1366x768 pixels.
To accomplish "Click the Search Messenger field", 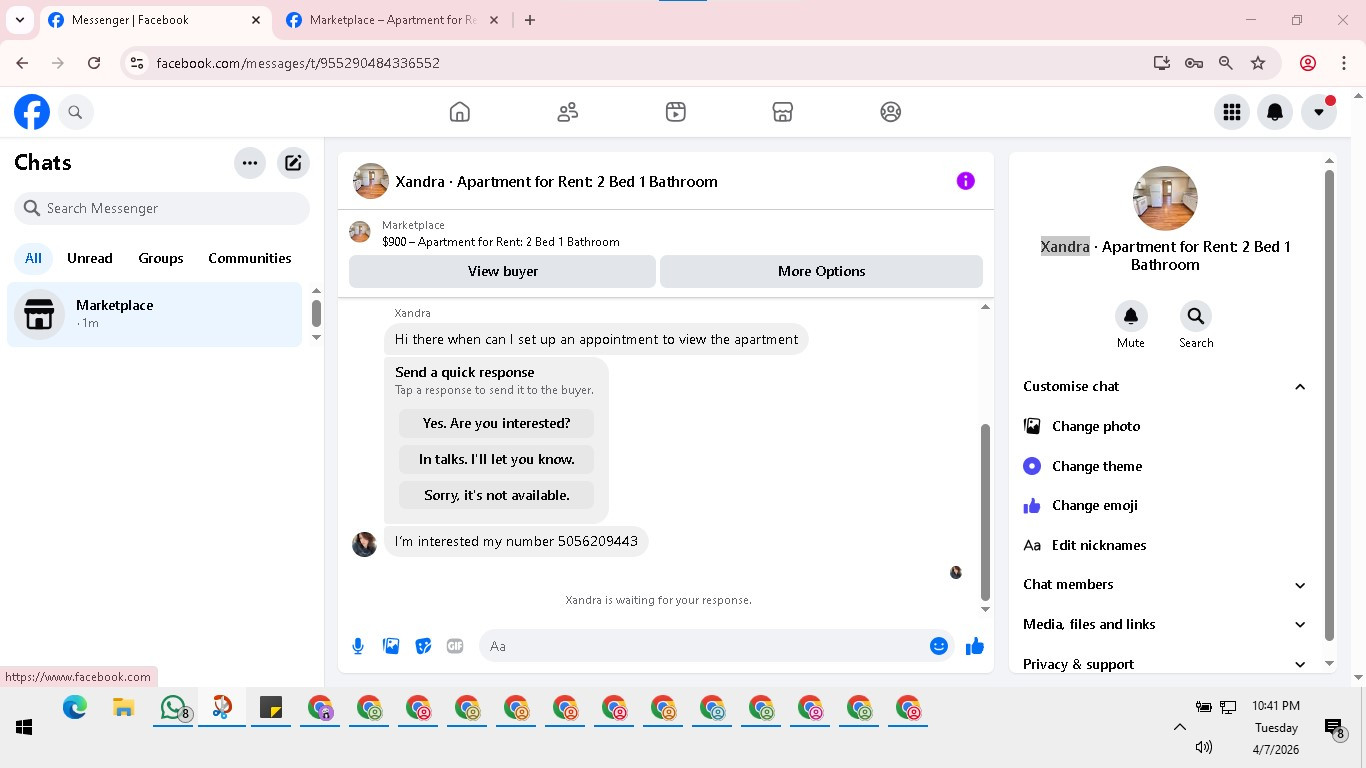I will 162,208.
